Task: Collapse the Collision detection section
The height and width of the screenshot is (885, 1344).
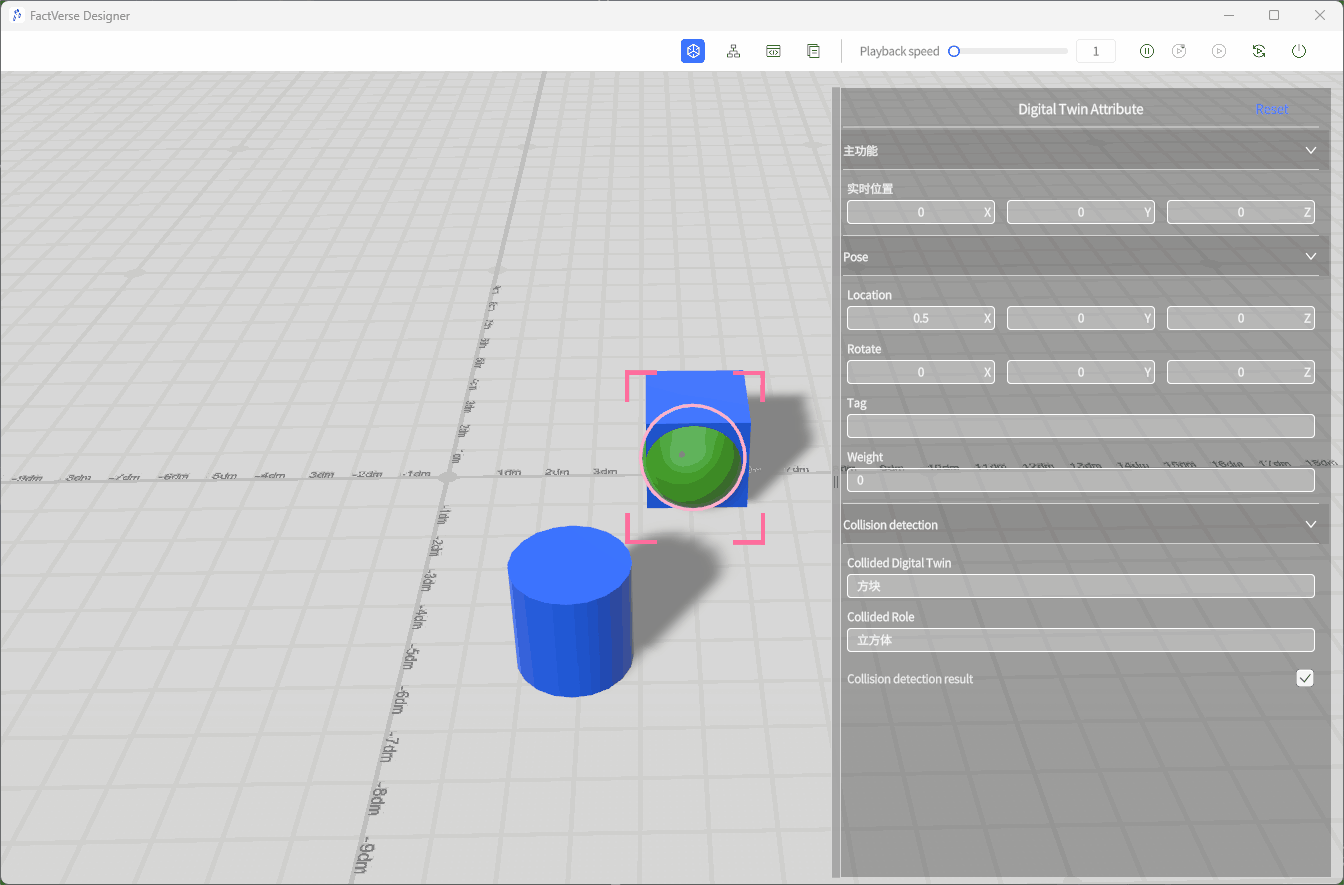Action: coord(1310,524)
